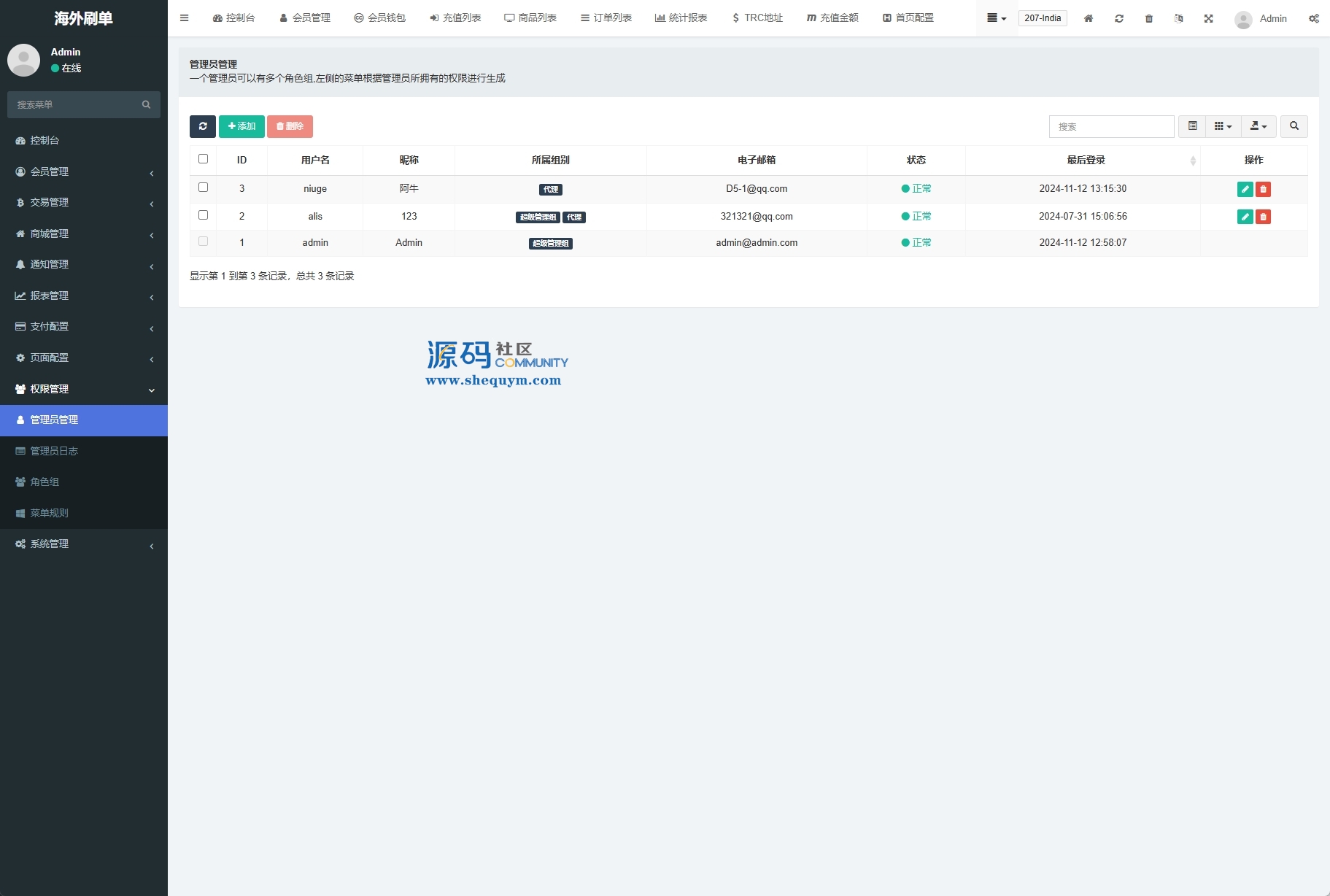Click the table 搜索 input field

(1110, 126)
